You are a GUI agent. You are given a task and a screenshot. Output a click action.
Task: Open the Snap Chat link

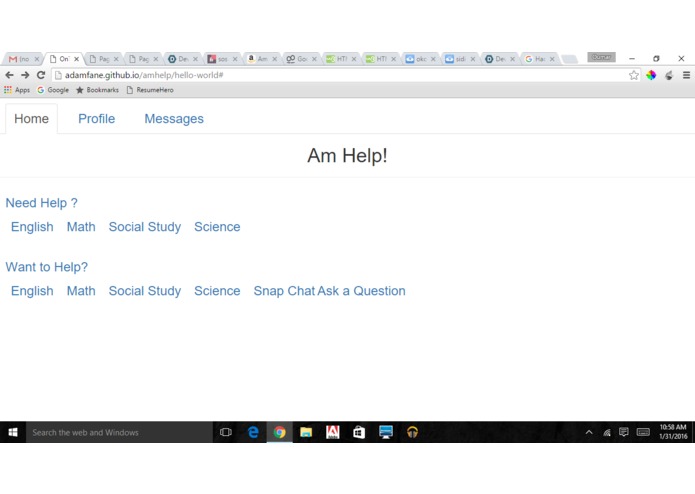coord(284,291)
